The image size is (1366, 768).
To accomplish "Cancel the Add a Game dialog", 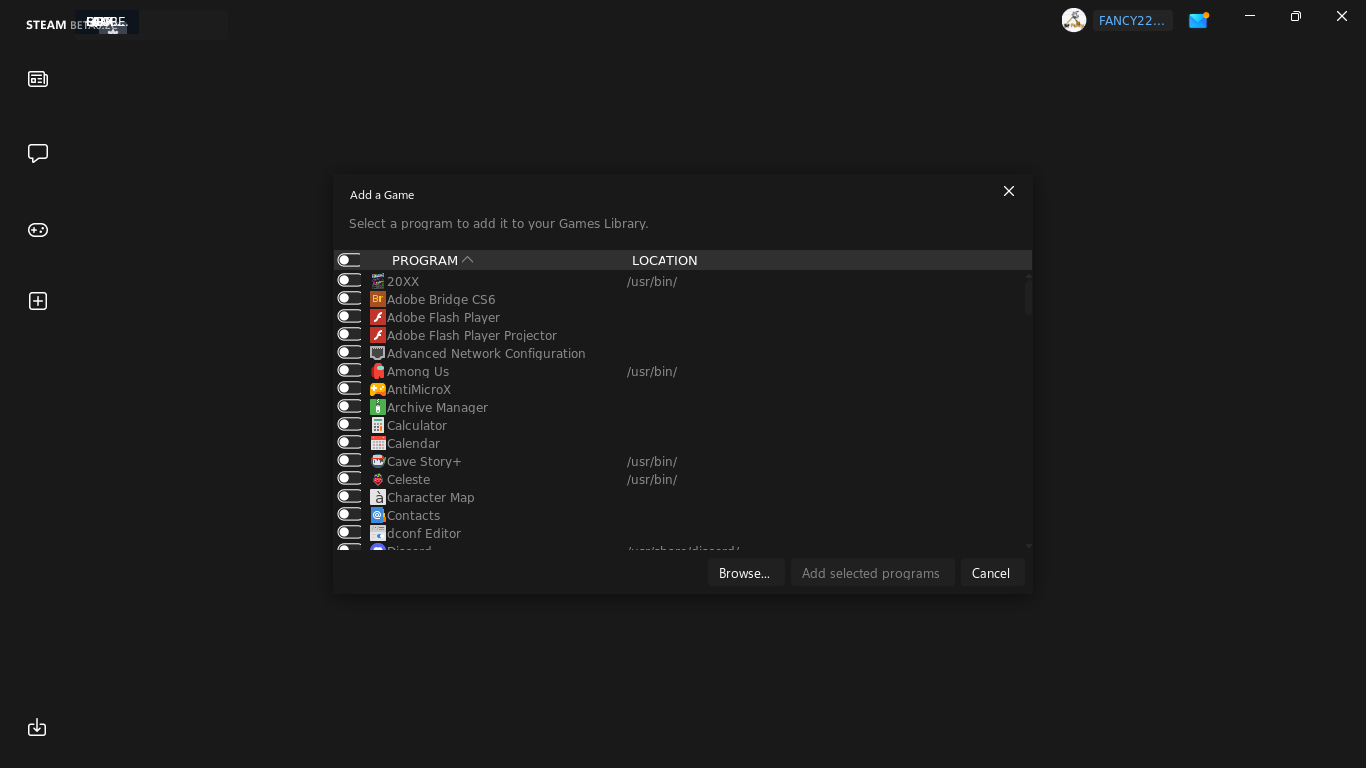I will tap(991, 573).
